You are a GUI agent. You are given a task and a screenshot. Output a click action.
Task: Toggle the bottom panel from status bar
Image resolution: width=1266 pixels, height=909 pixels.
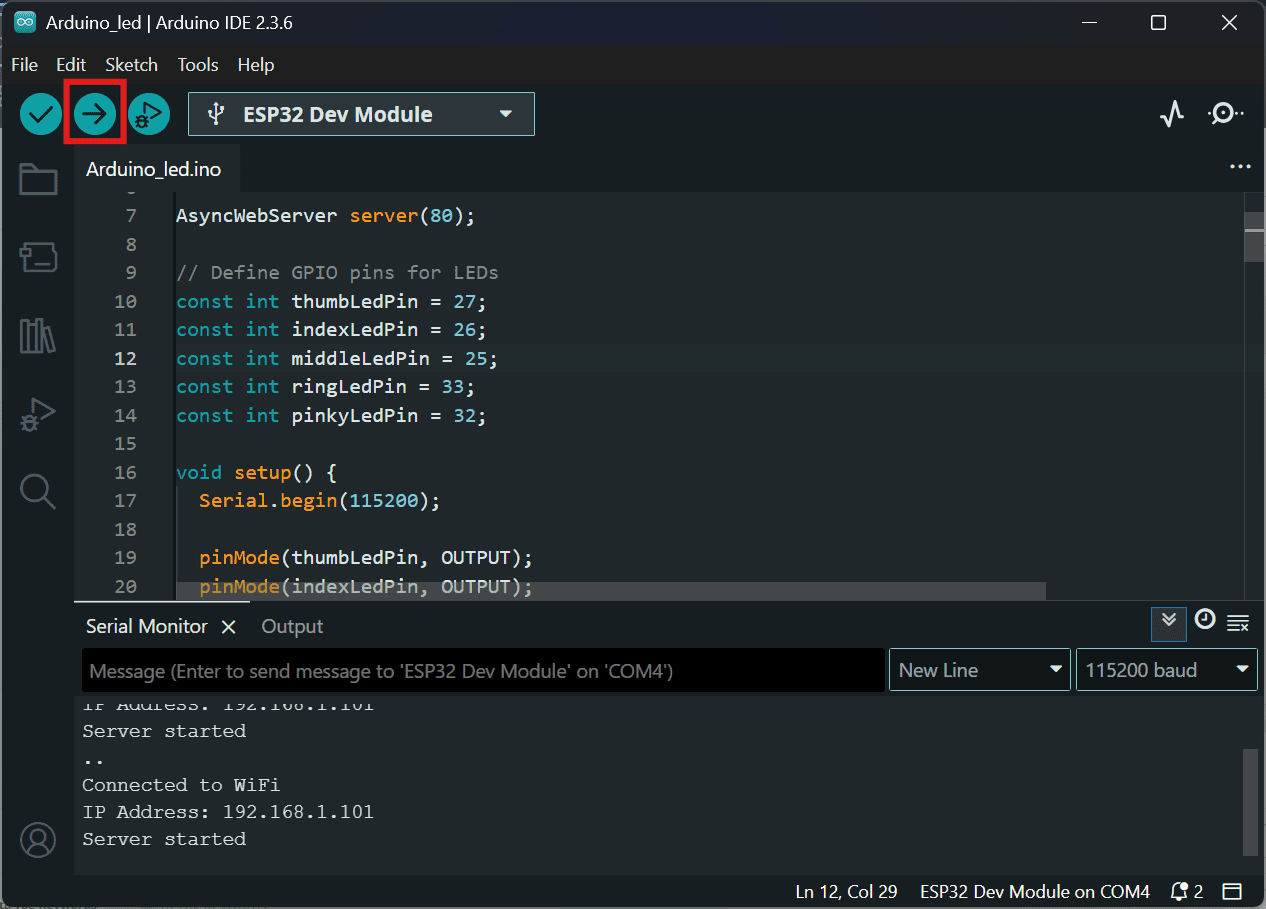(1232, 891)
